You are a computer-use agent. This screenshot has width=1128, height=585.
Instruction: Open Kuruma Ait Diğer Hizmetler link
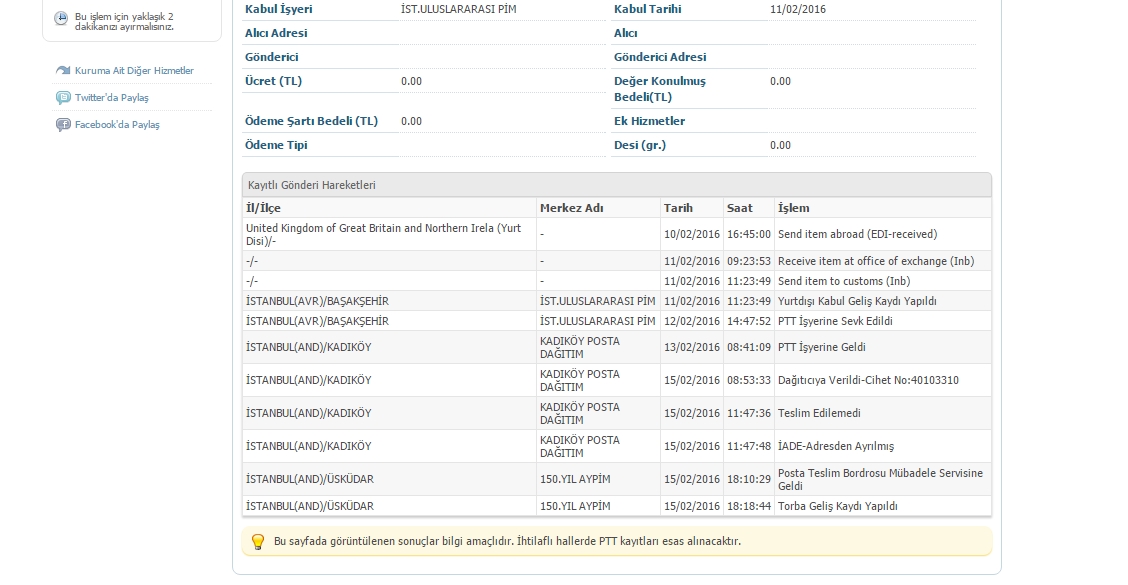(x=134, y=71)
